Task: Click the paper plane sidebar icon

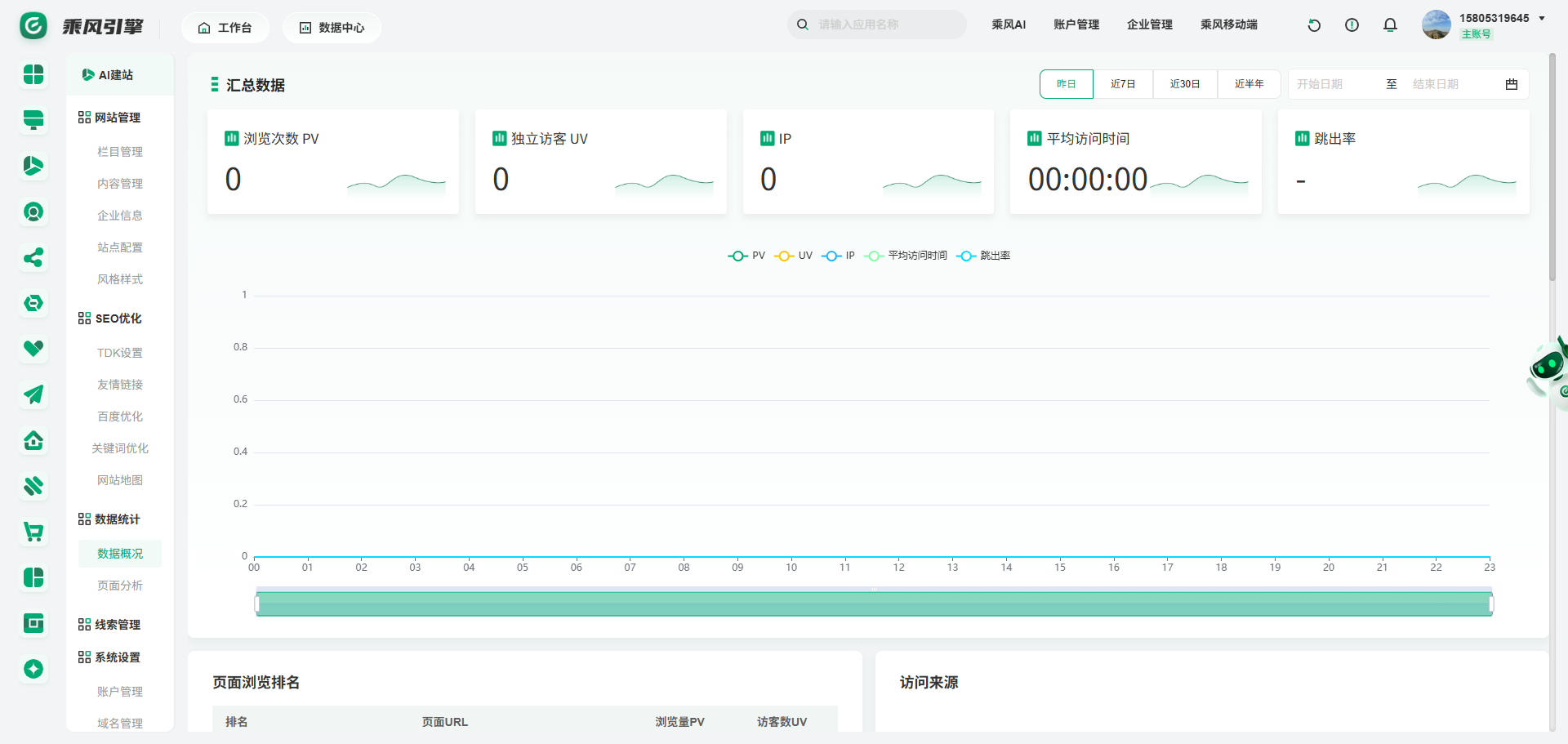Action: pos(33,395)
